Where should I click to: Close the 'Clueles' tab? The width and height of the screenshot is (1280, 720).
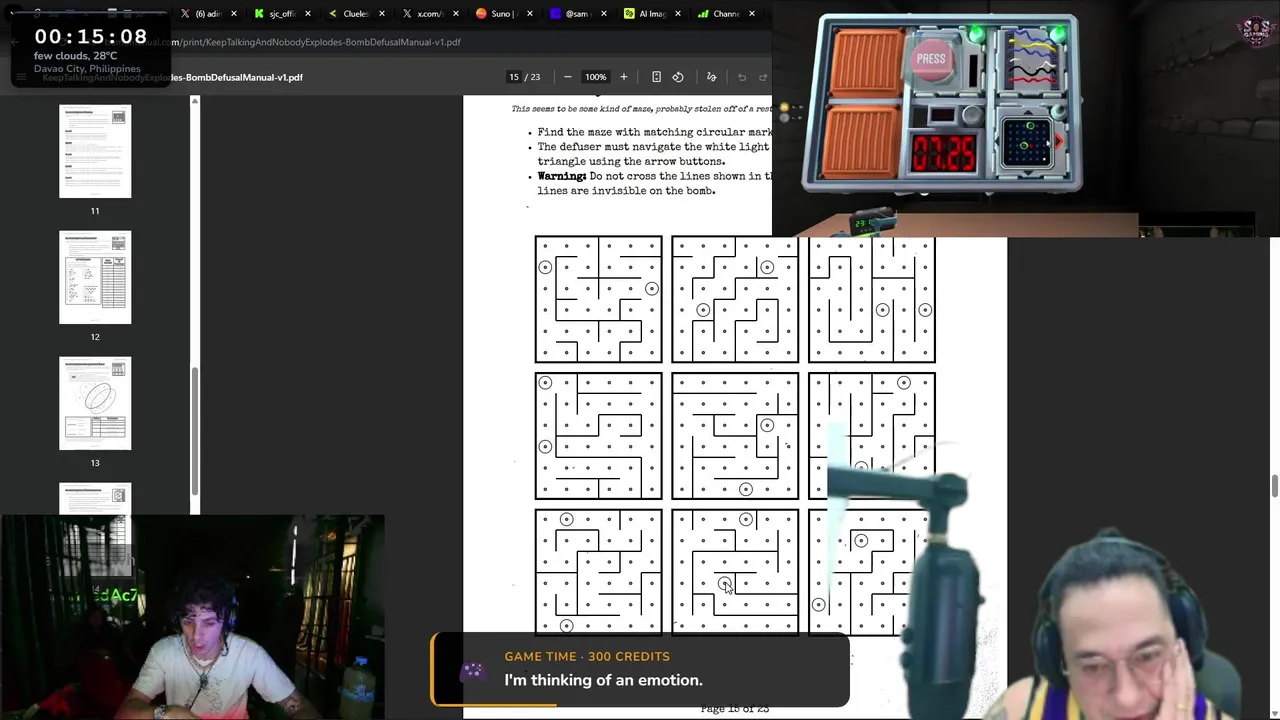click(382, 14)
